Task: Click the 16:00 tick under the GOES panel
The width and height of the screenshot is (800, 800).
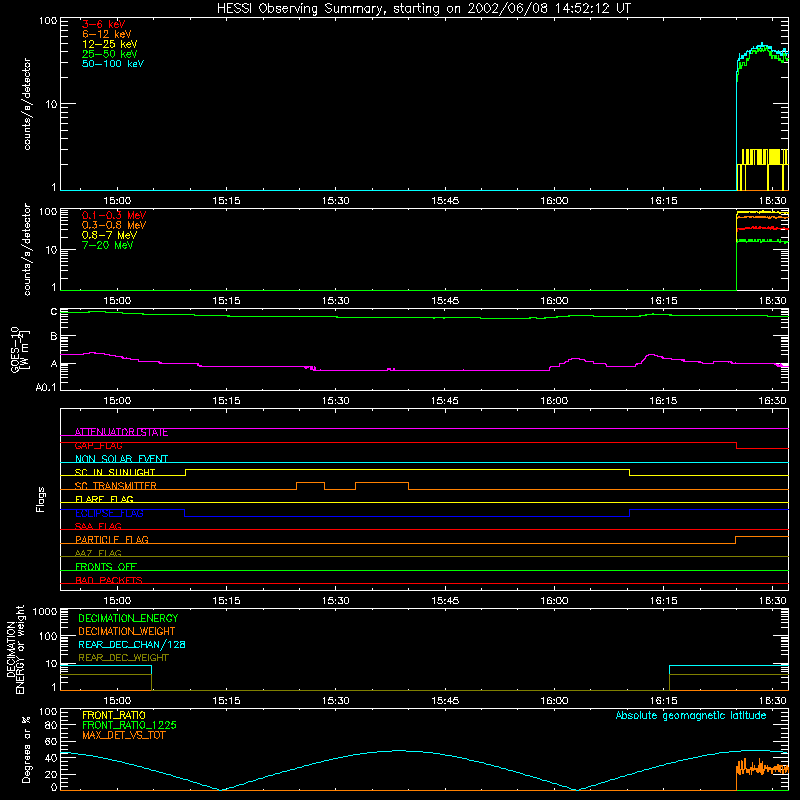Action: pyautogui.click(x=554, y=401)
